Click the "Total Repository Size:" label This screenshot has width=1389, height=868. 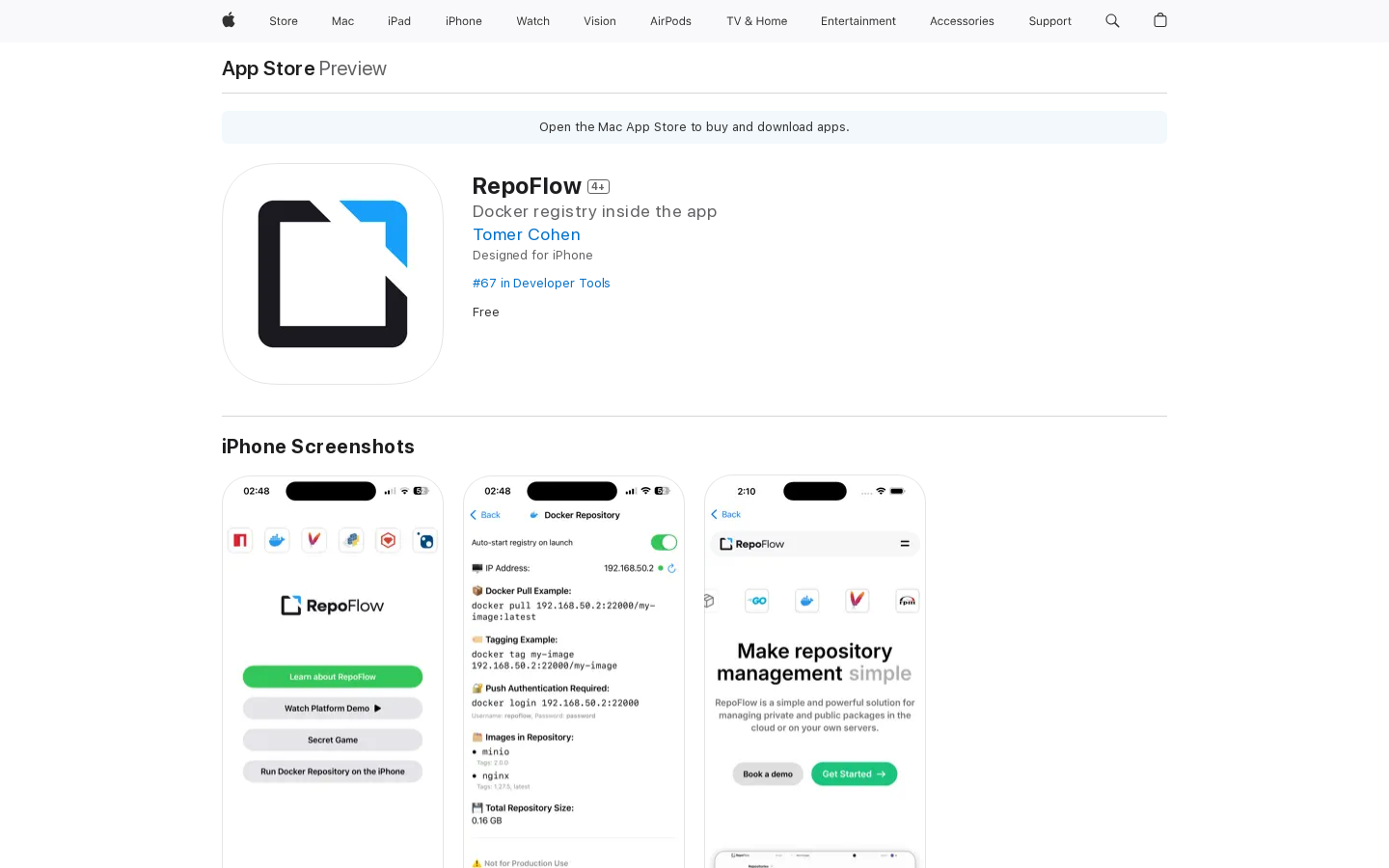click(x=530, y=808)
